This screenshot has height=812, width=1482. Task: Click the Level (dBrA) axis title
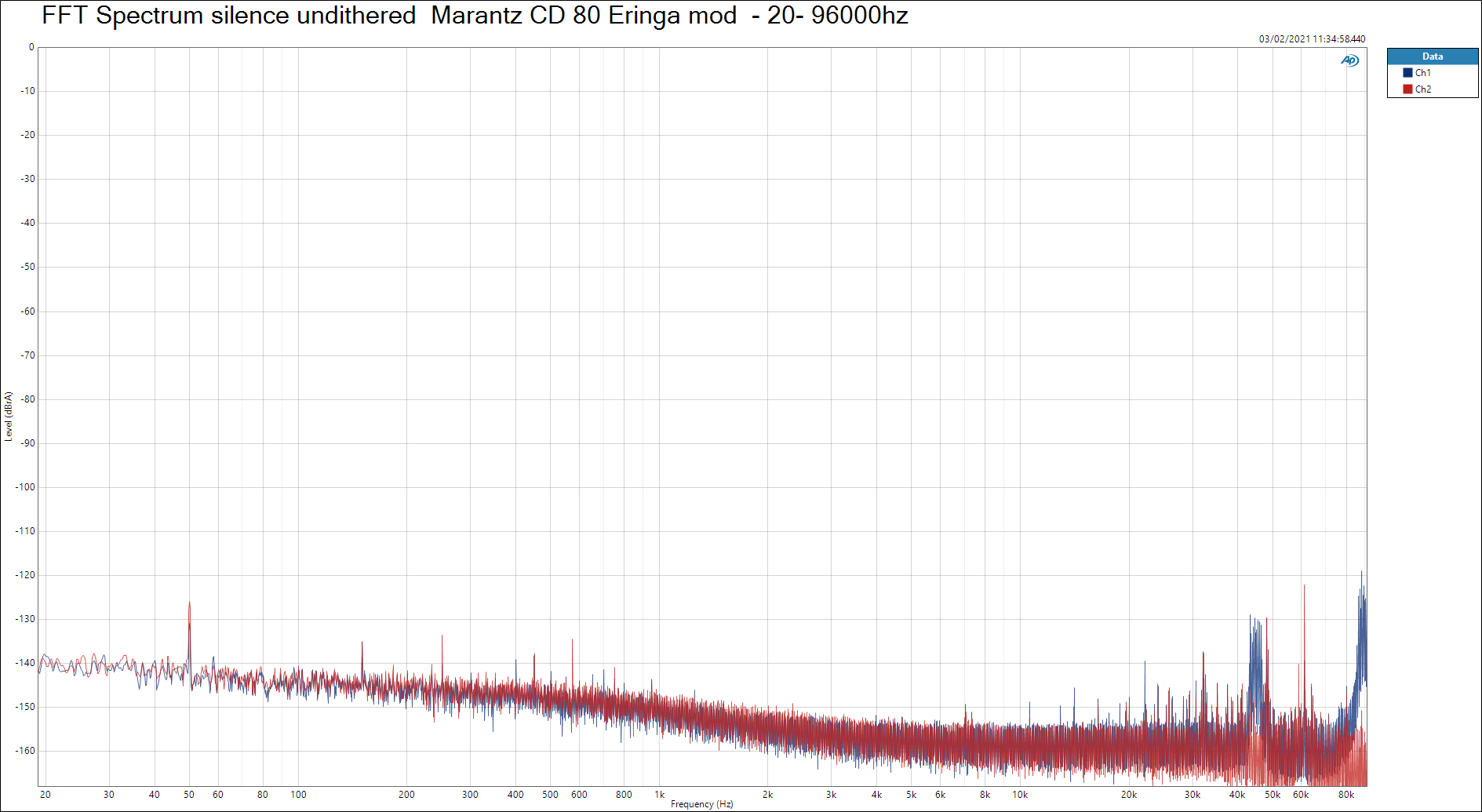(9, 417)
